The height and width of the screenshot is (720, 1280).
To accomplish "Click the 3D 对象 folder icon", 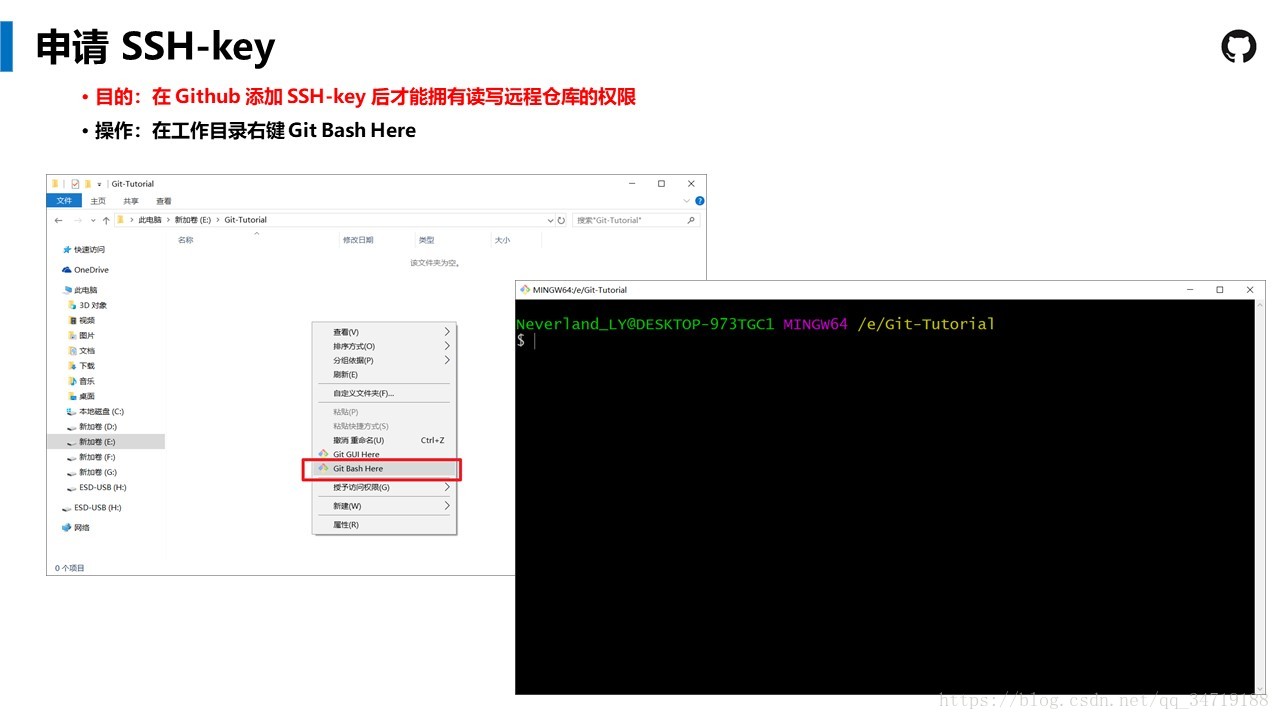I will coord(72,305).
